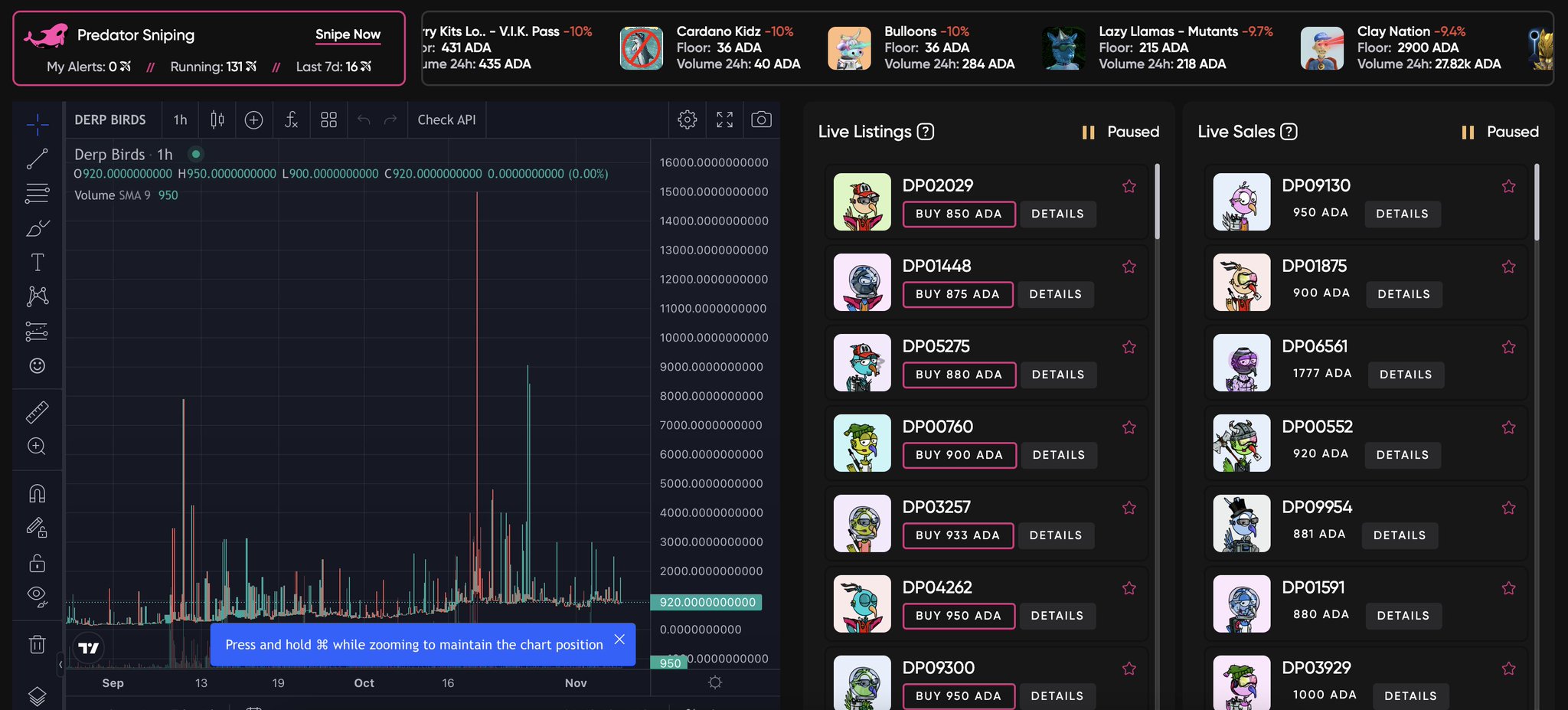Activate the zoom in tool
Viewport: 1568px width, 710px height.
point(37,447)
